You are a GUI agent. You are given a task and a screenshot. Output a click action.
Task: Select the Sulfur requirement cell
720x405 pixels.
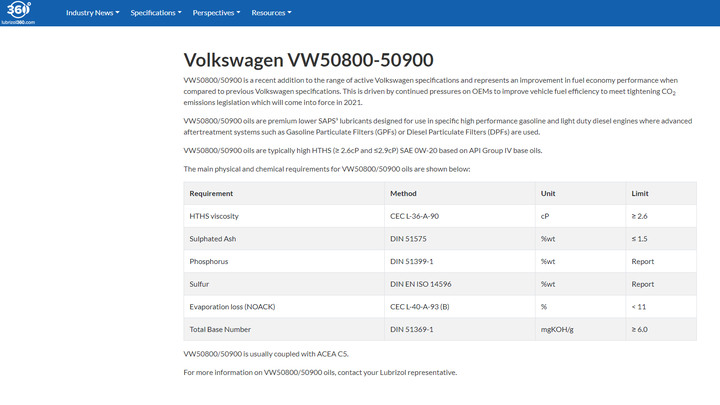tap(284, 284)
